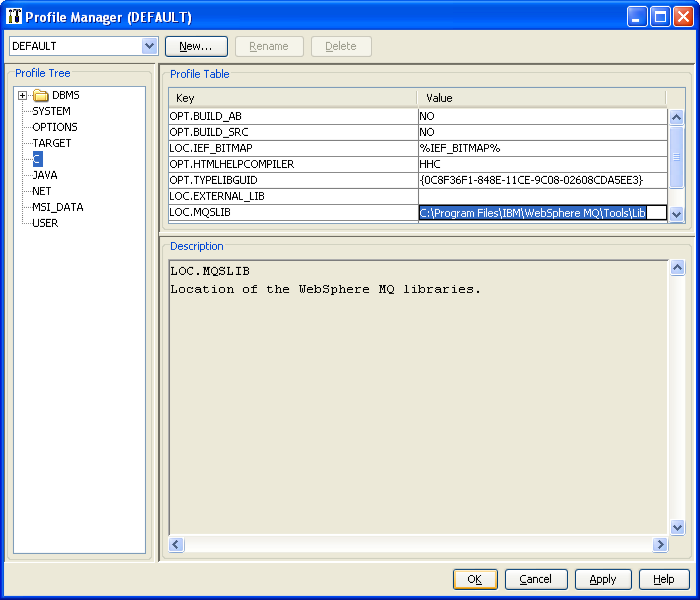Maximize the Profile Manager window
The height and width of the screenshot is (600, 700).
point(660,17)
